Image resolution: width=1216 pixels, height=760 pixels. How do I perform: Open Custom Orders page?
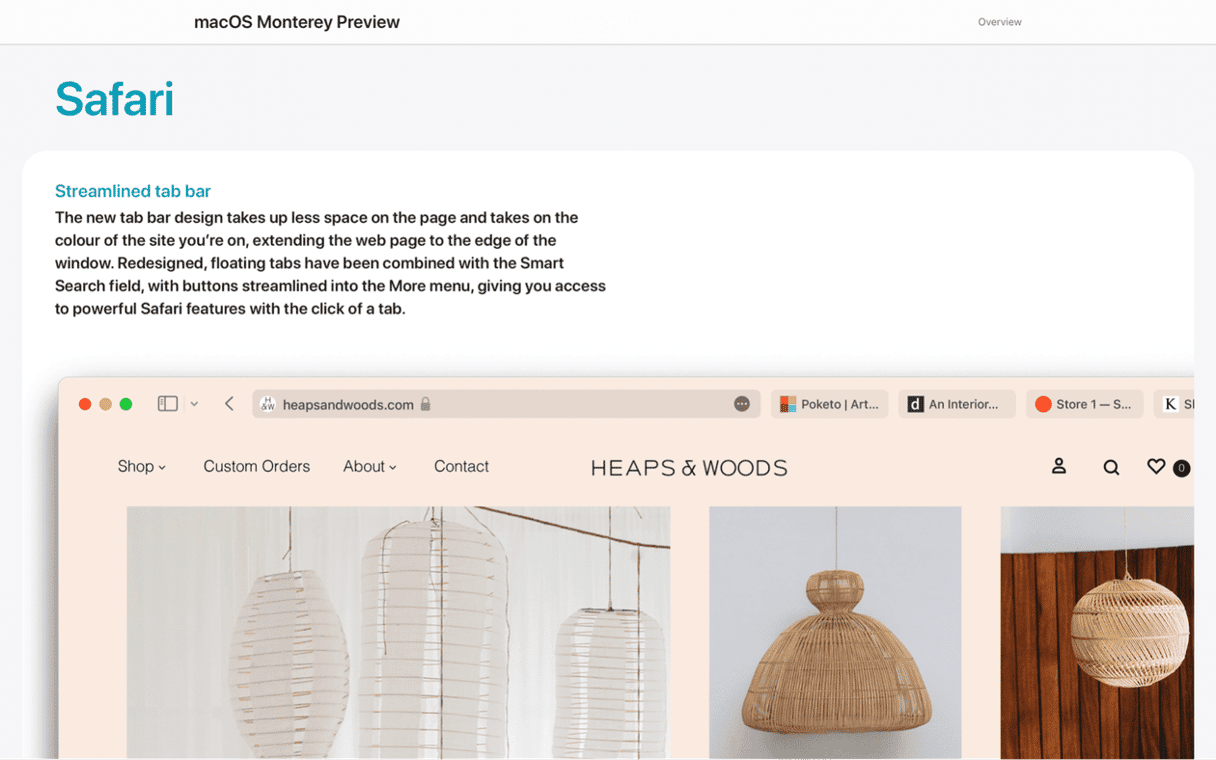point(256,466)
